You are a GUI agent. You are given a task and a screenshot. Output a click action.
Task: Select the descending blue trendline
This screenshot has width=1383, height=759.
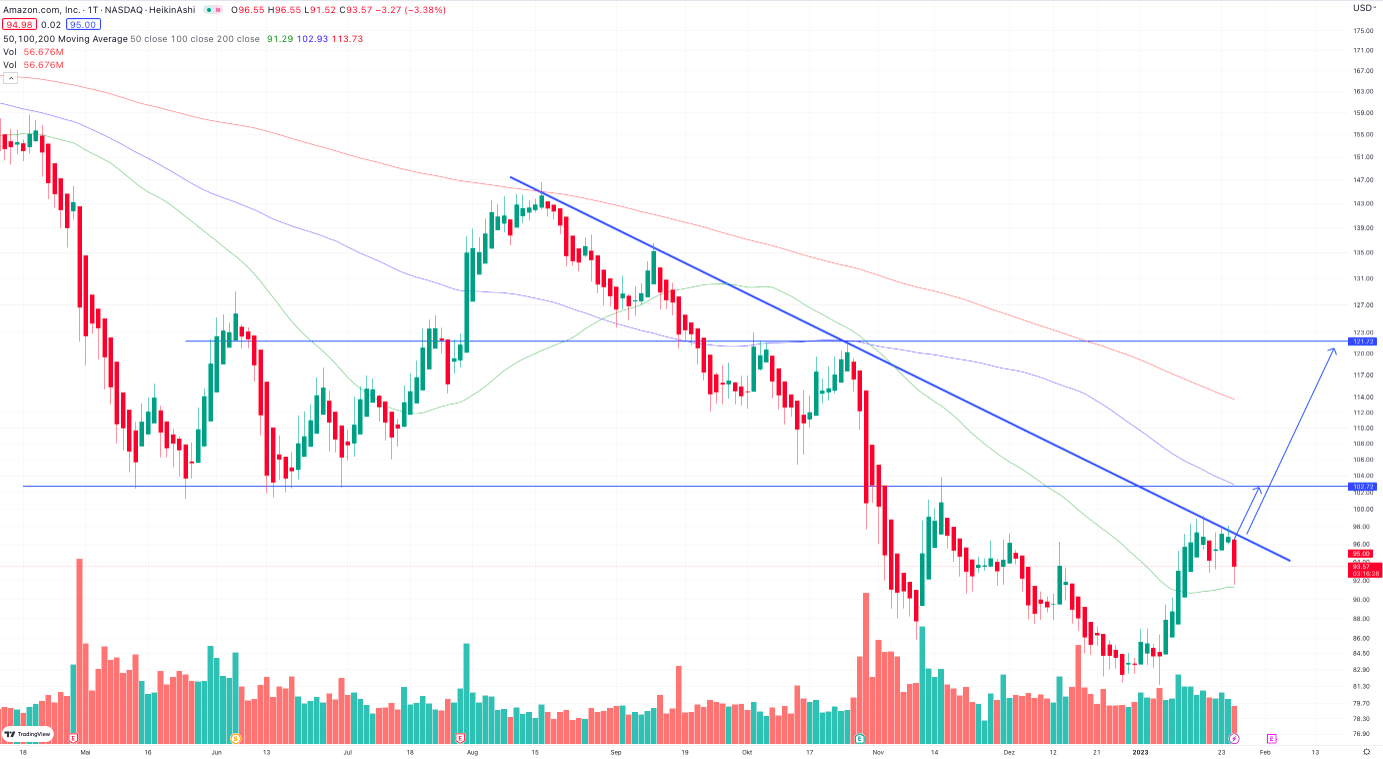900,369
